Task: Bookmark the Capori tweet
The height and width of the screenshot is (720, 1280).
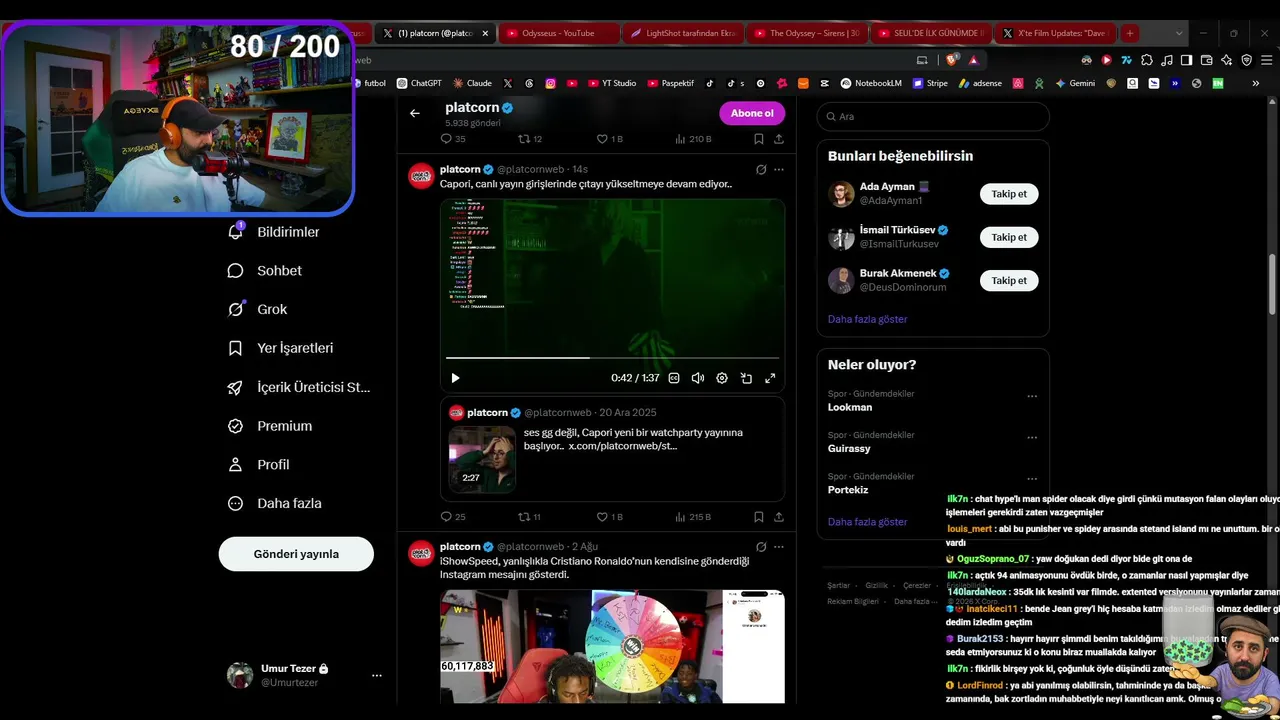Action: coord(759,517)
